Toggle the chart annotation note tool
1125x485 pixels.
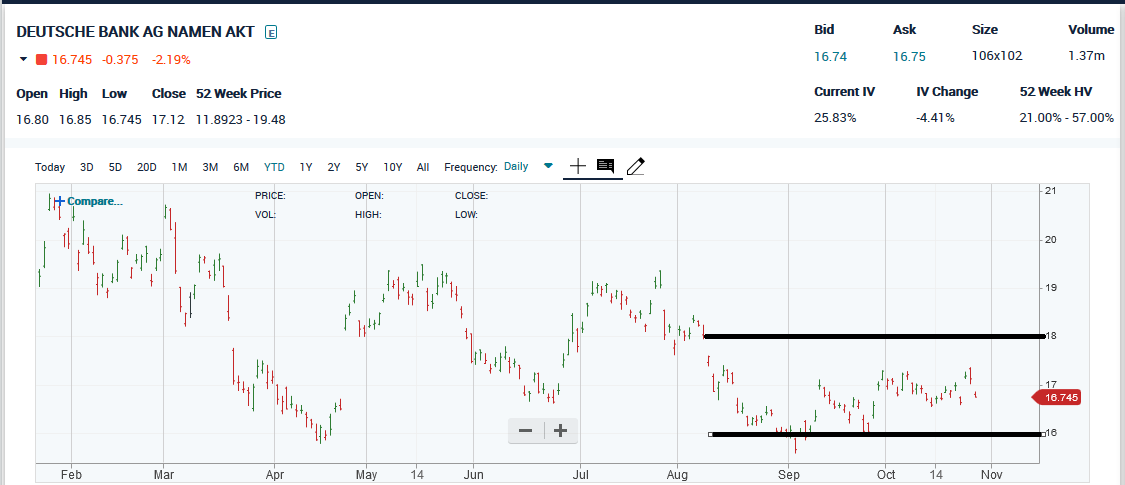(606, 166)
